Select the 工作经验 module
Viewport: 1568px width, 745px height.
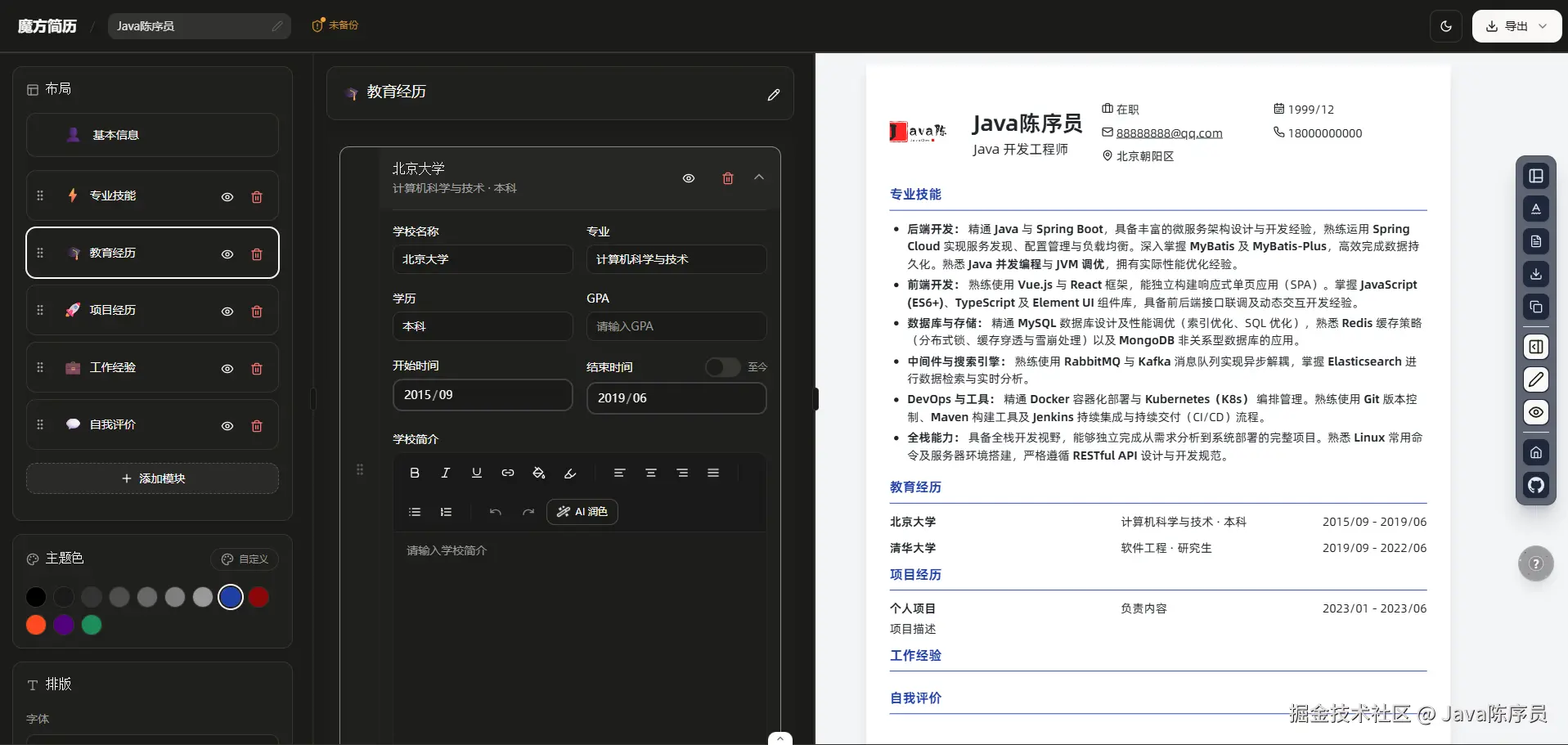[153, 367]
